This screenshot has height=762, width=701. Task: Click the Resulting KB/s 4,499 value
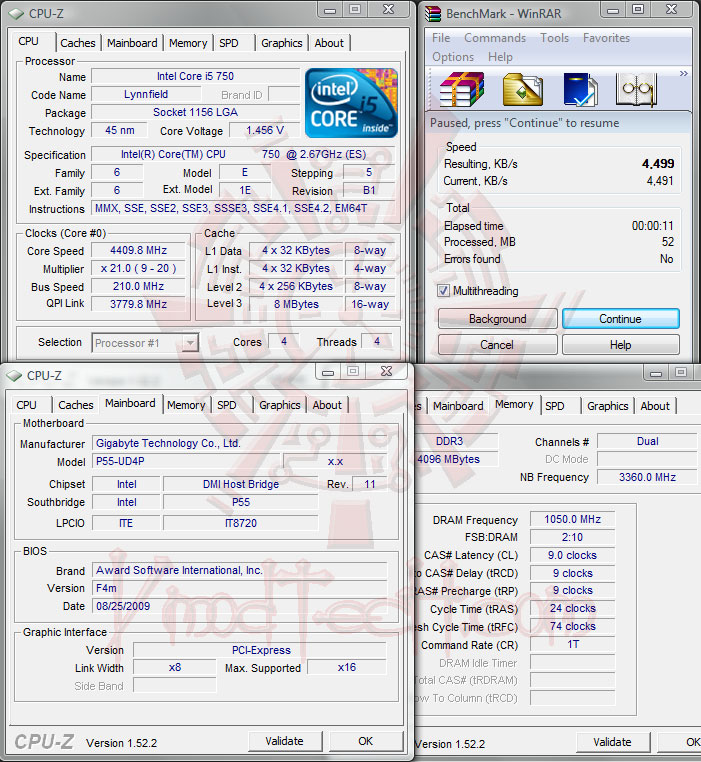click(658, 164)
